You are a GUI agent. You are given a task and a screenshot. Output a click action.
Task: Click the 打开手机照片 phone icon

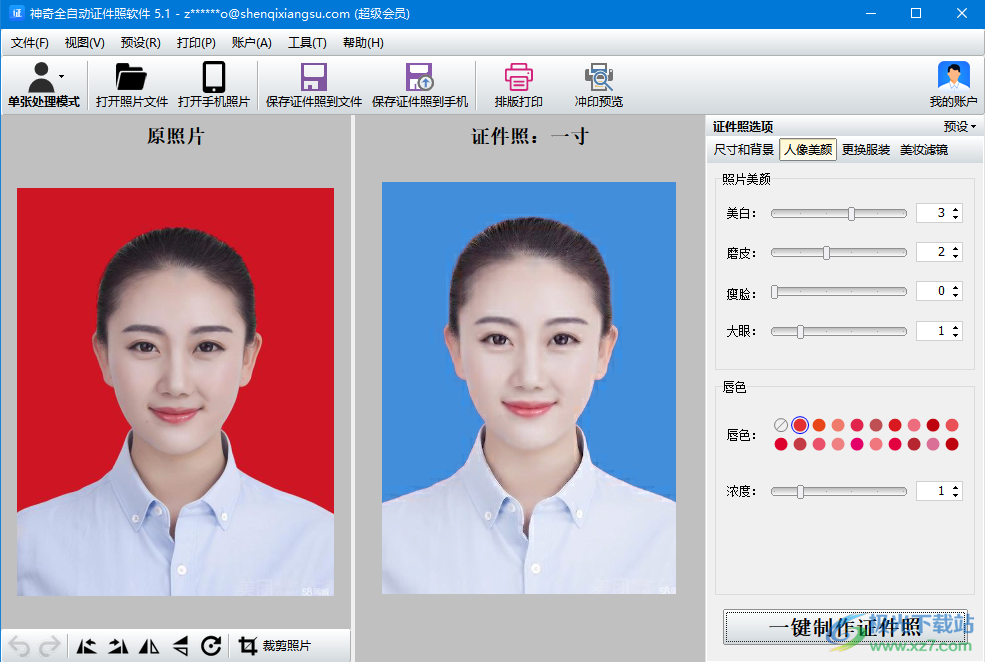213,78
